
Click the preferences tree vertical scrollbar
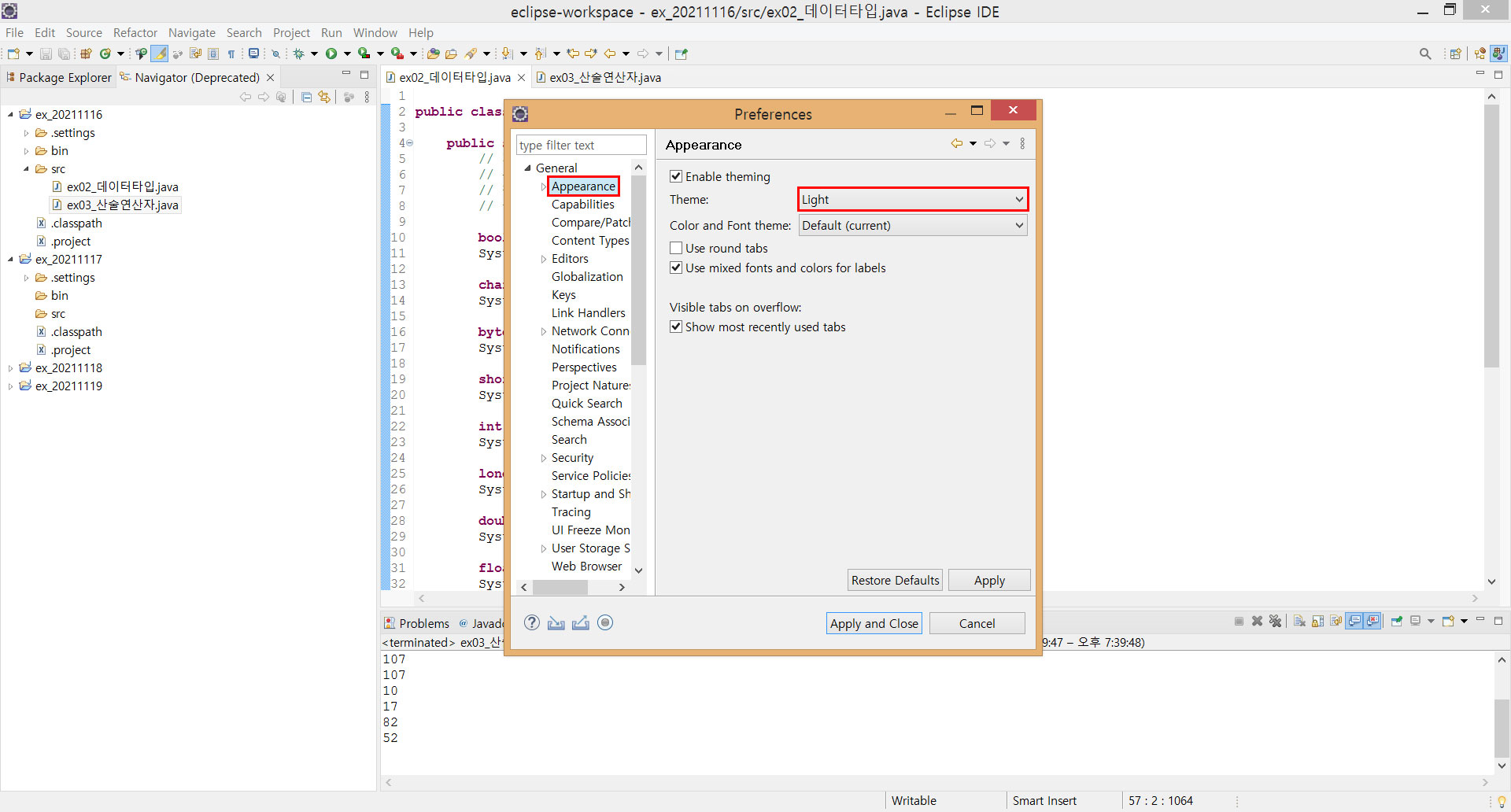pyautogui.click(x=638, y=271)
